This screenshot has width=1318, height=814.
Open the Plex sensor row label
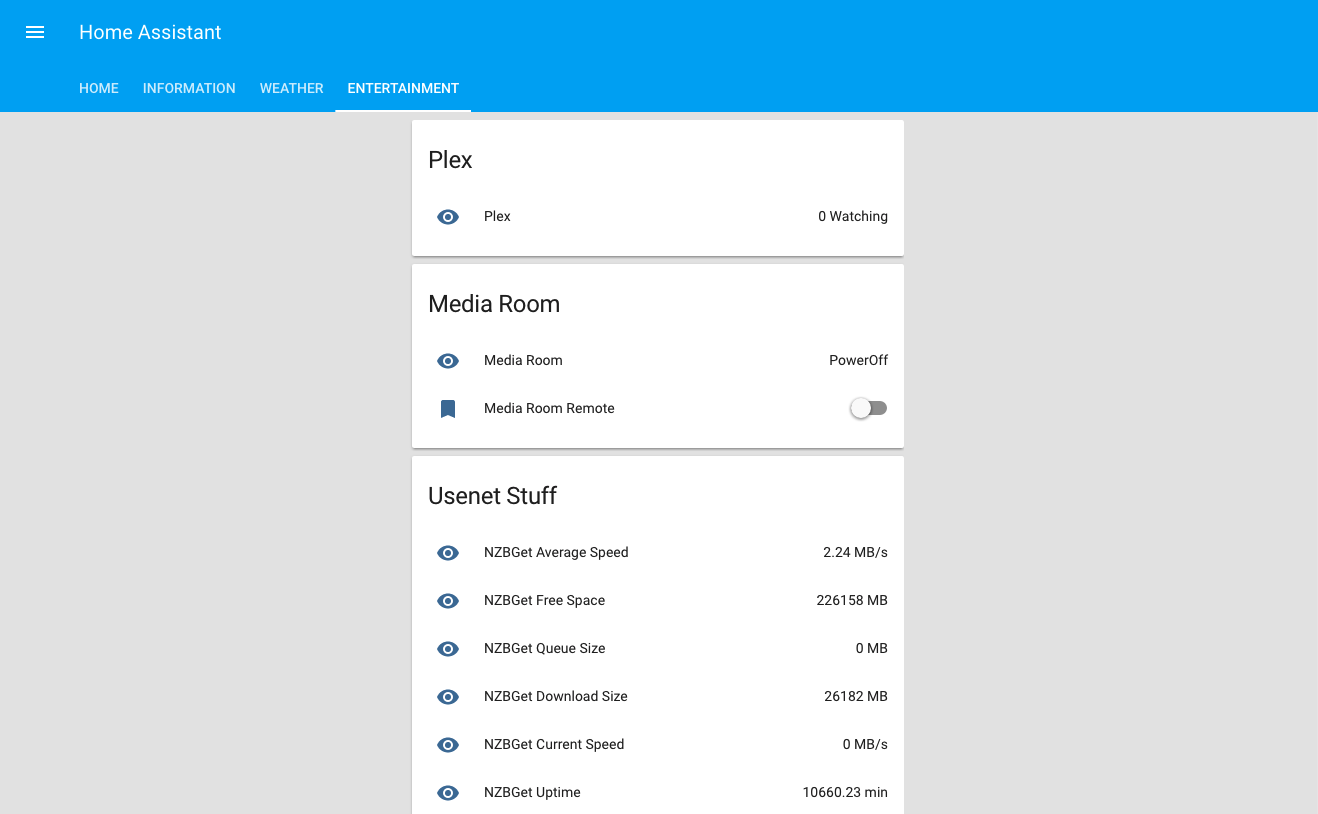[x=497, y=216]
